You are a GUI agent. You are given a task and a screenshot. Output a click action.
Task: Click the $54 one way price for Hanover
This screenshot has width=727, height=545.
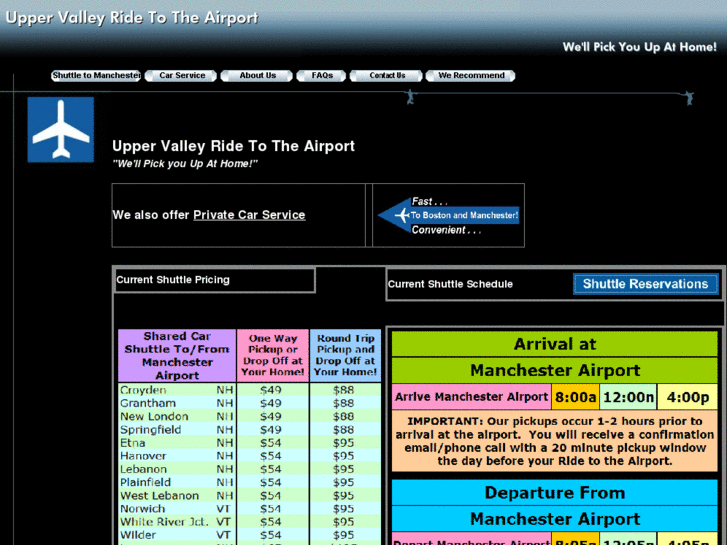(271, 456)
